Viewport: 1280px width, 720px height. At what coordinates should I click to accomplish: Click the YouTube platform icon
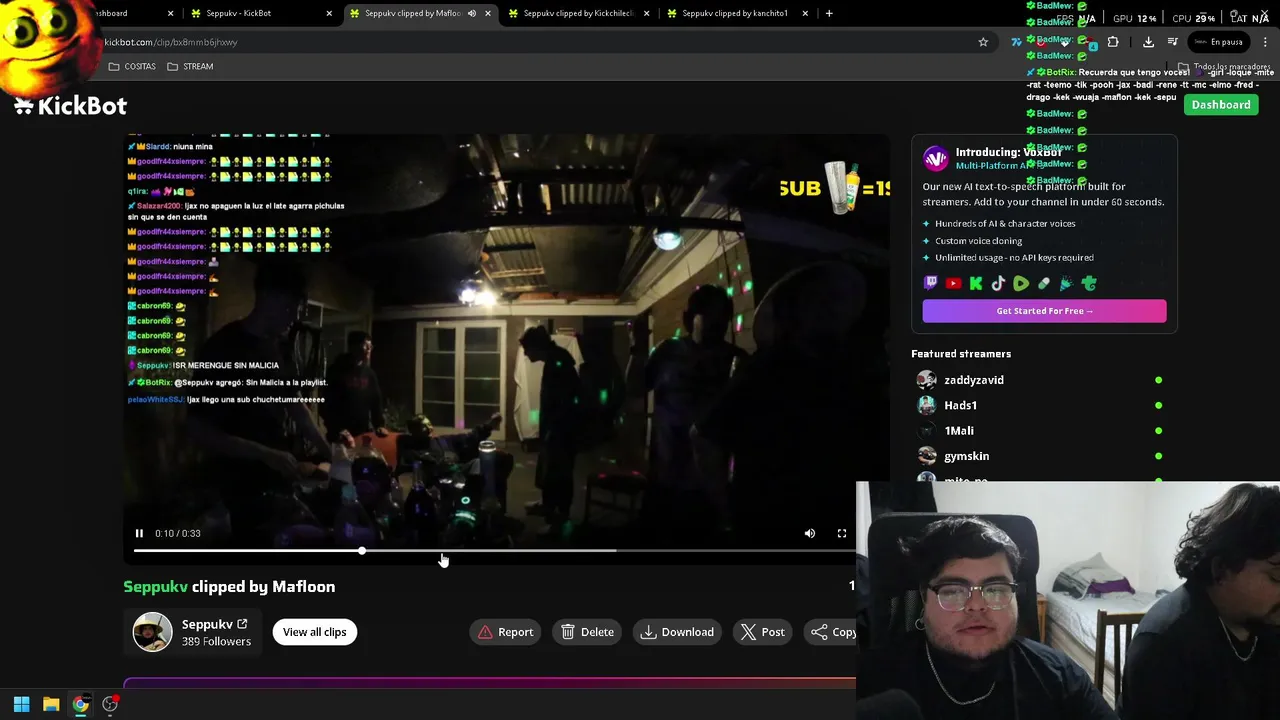pos(953,284)
